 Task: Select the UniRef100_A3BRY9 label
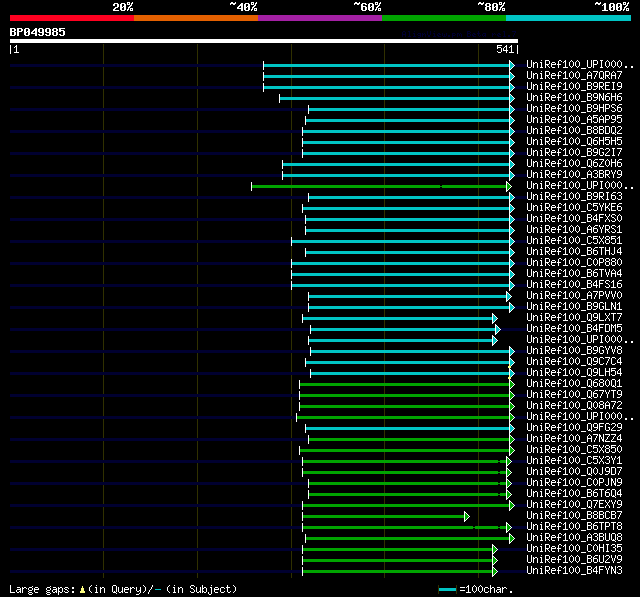(x=574, y=175)
